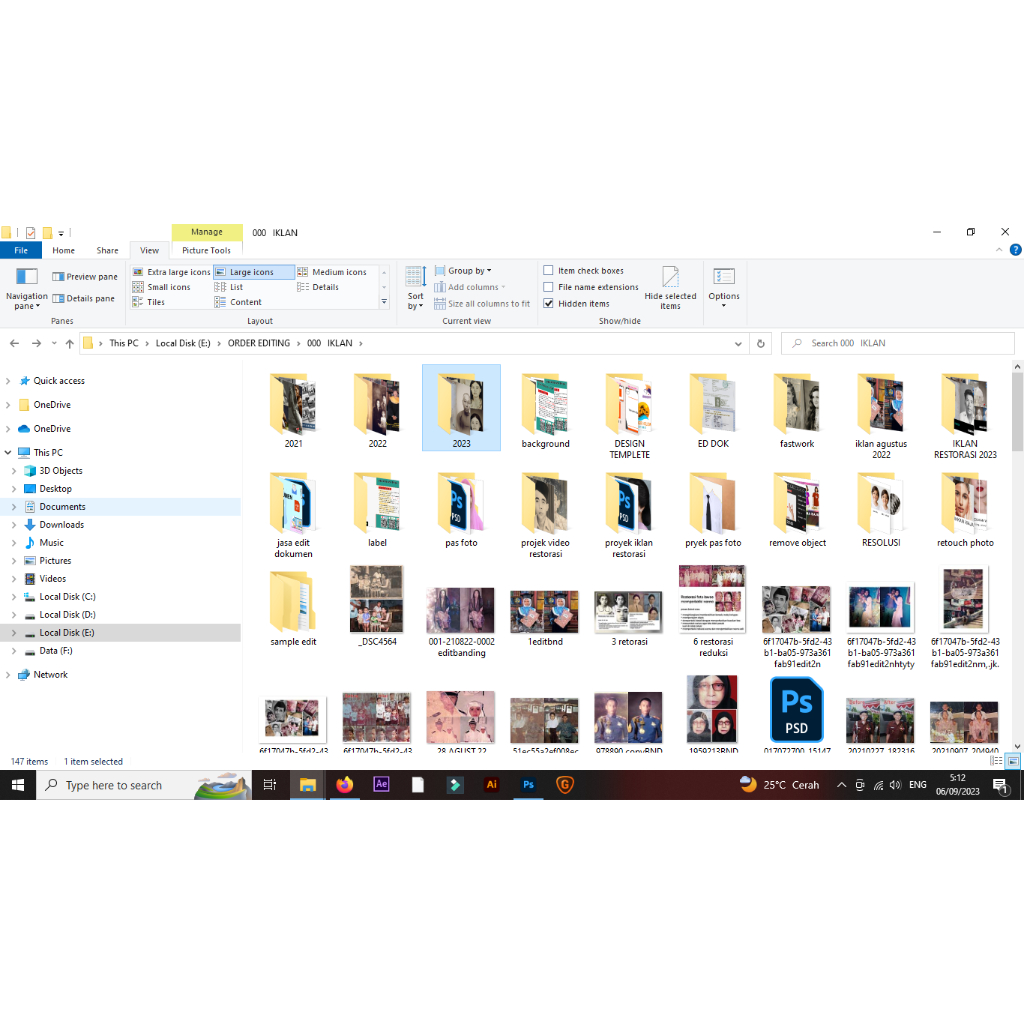Expand Quick access in navigation tree
The height and width of the screenshot is (1024, 1024).
click(8, 381)
